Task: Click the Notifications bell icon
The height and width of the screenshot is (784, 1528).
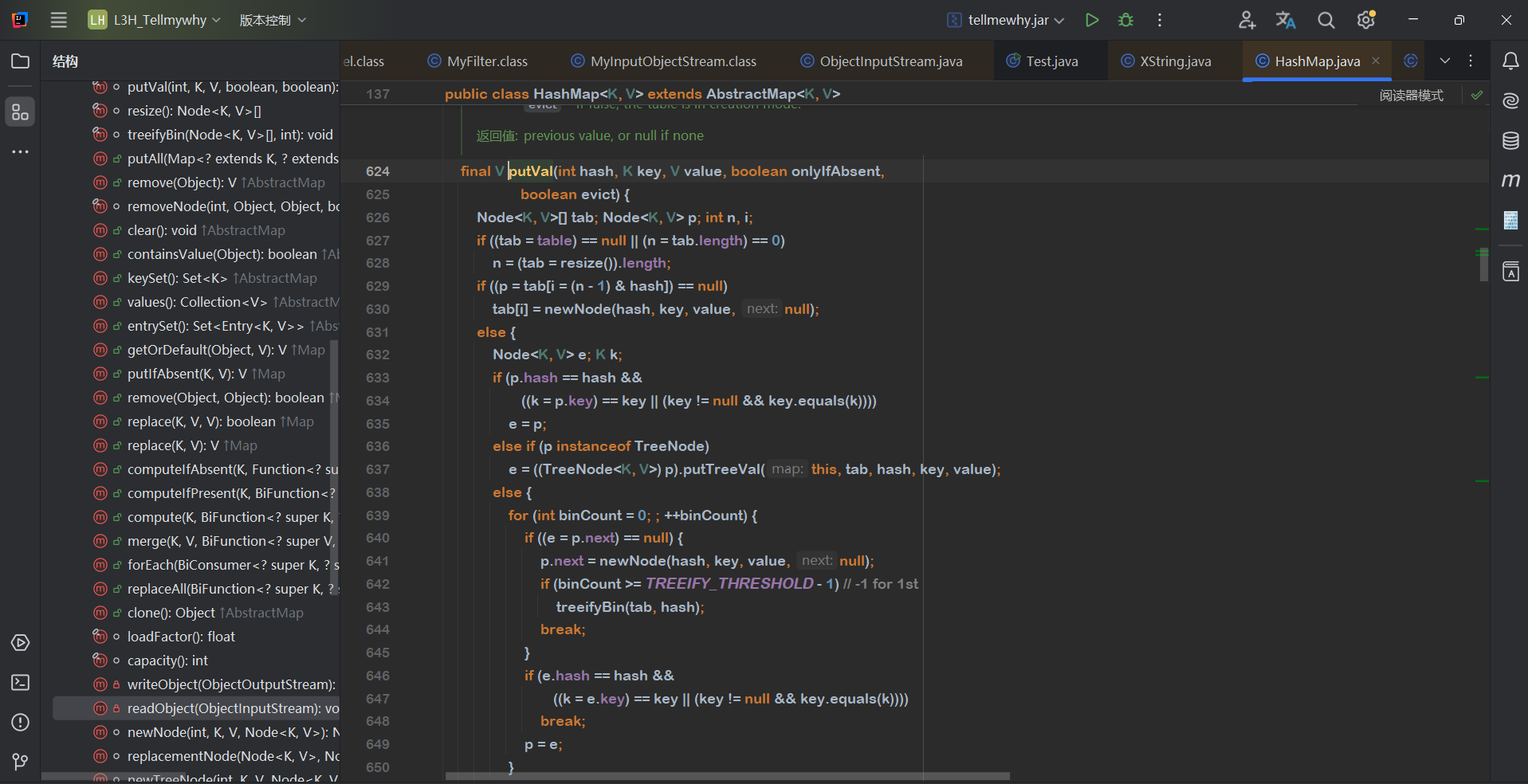Action: [1510, 61]
